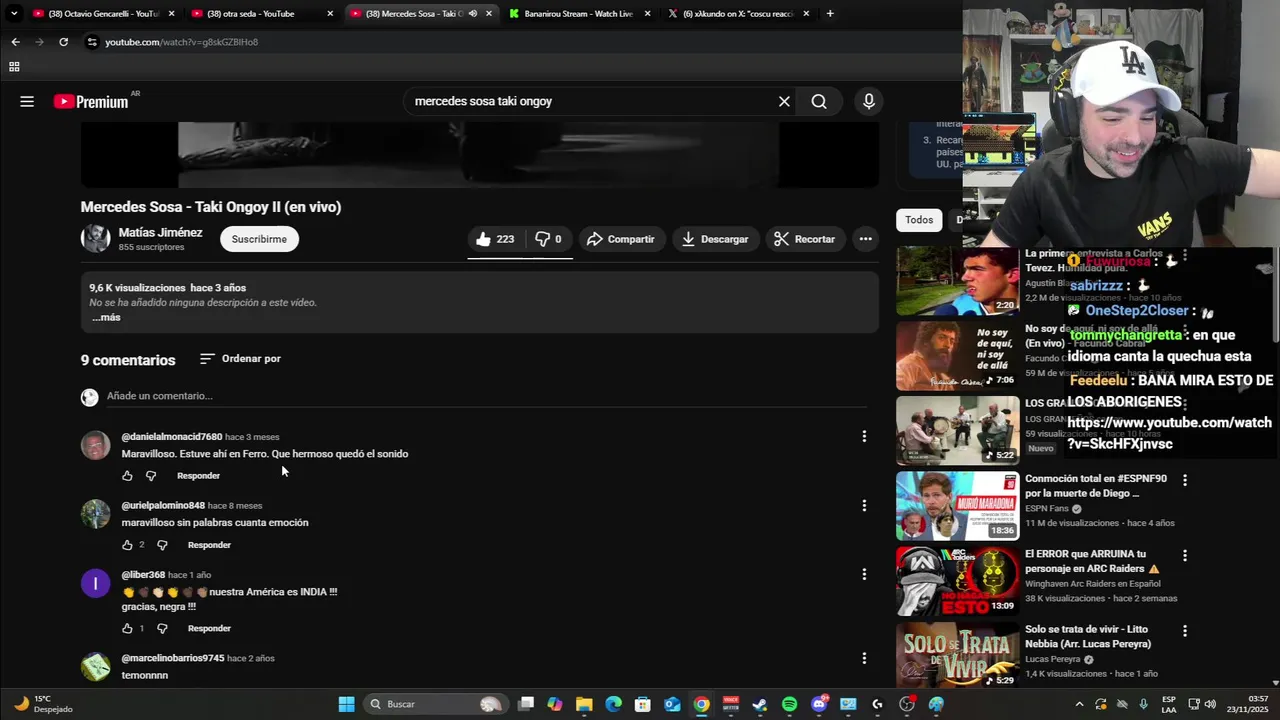Clear the search box text
The image size is (1280, 720).
pos(784,101)
